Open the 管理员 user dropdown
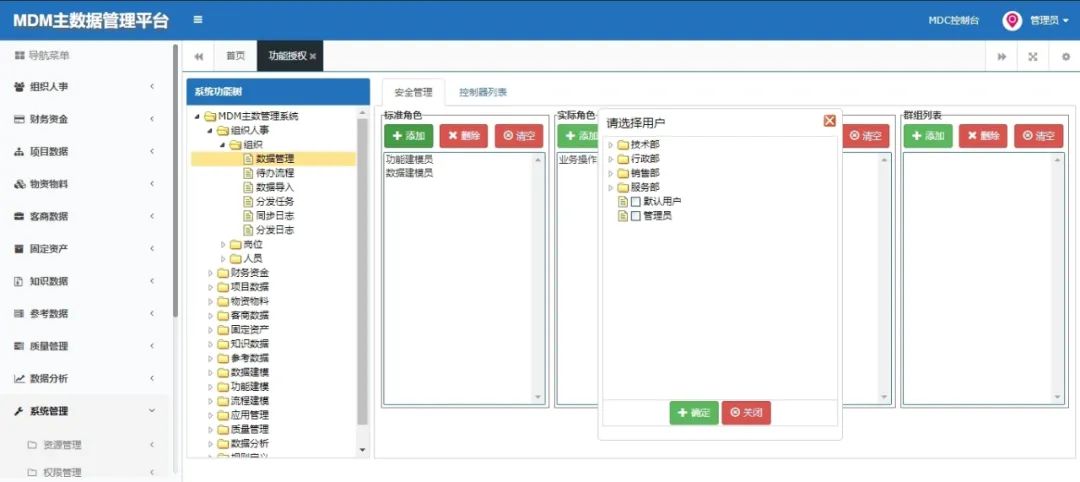This screenshot has height=482, width=1080. [1049, 21]
